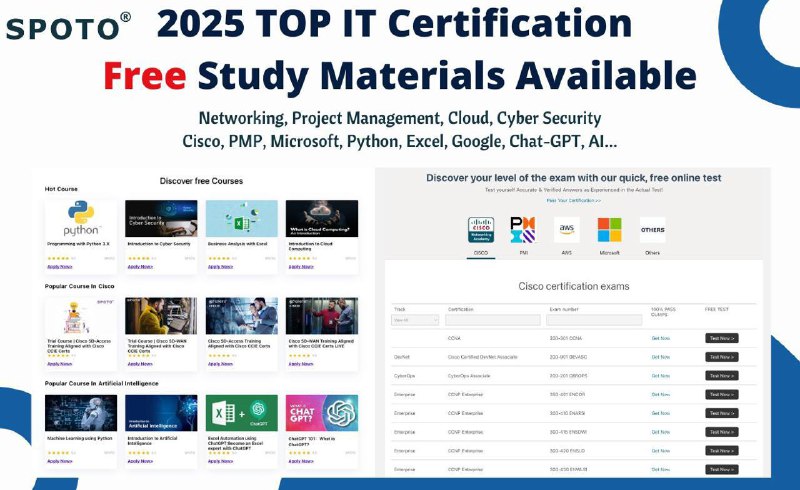
Task: Click Test Now for 350-401 ENCOR row
Action: click(721, 395)
